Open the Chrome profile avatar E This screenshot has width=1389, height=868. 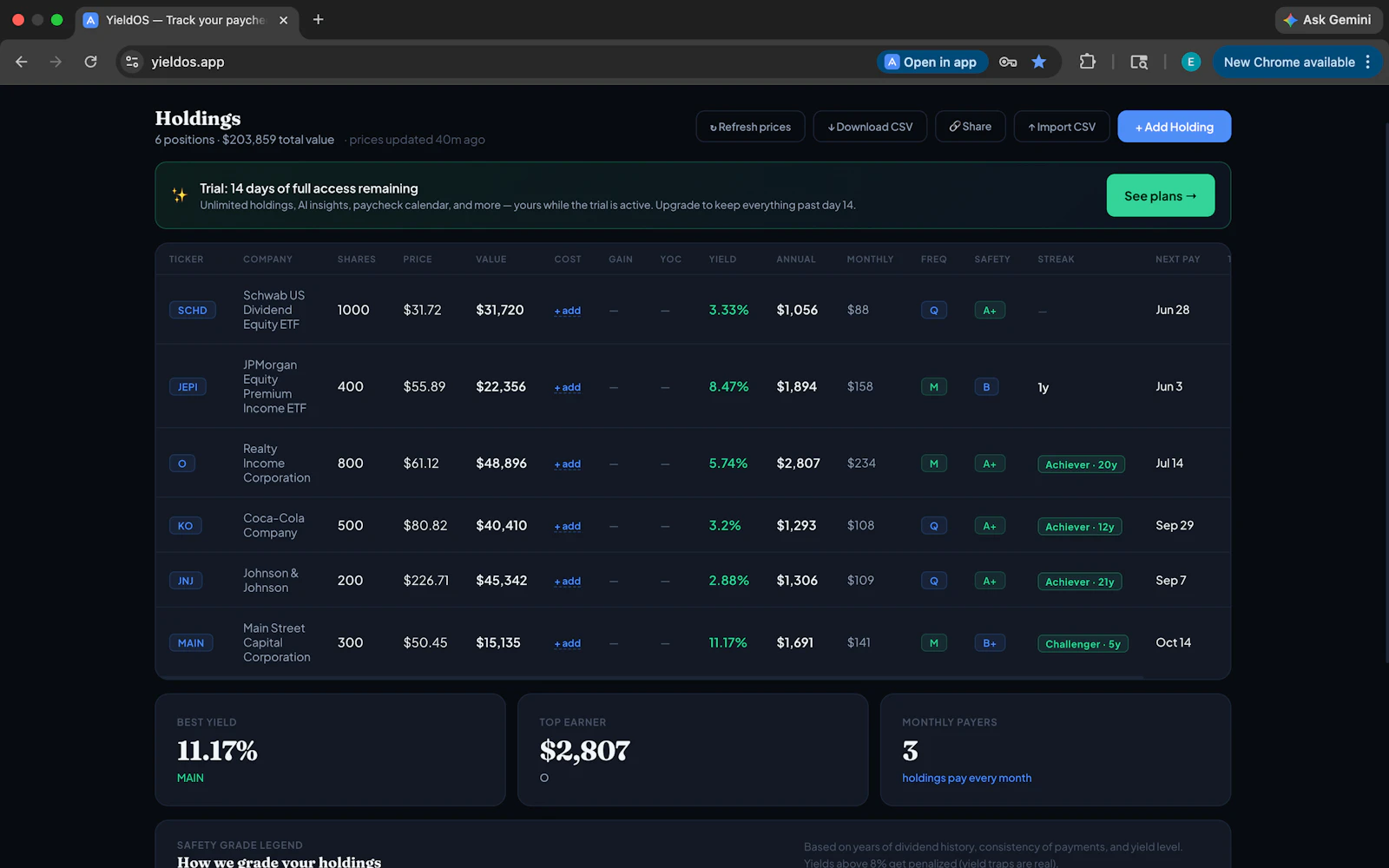[1190, 62]
